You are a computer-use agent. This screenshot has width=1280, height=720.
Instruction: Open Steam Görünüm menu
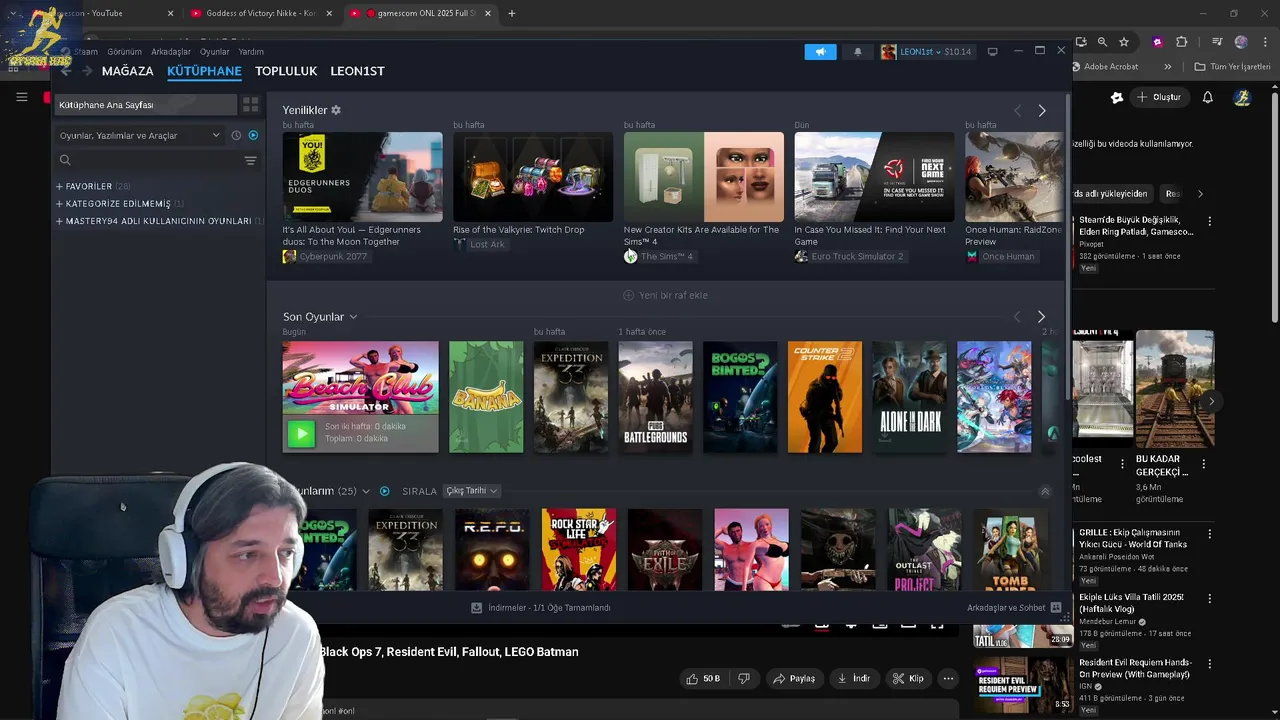click(124, 52)
